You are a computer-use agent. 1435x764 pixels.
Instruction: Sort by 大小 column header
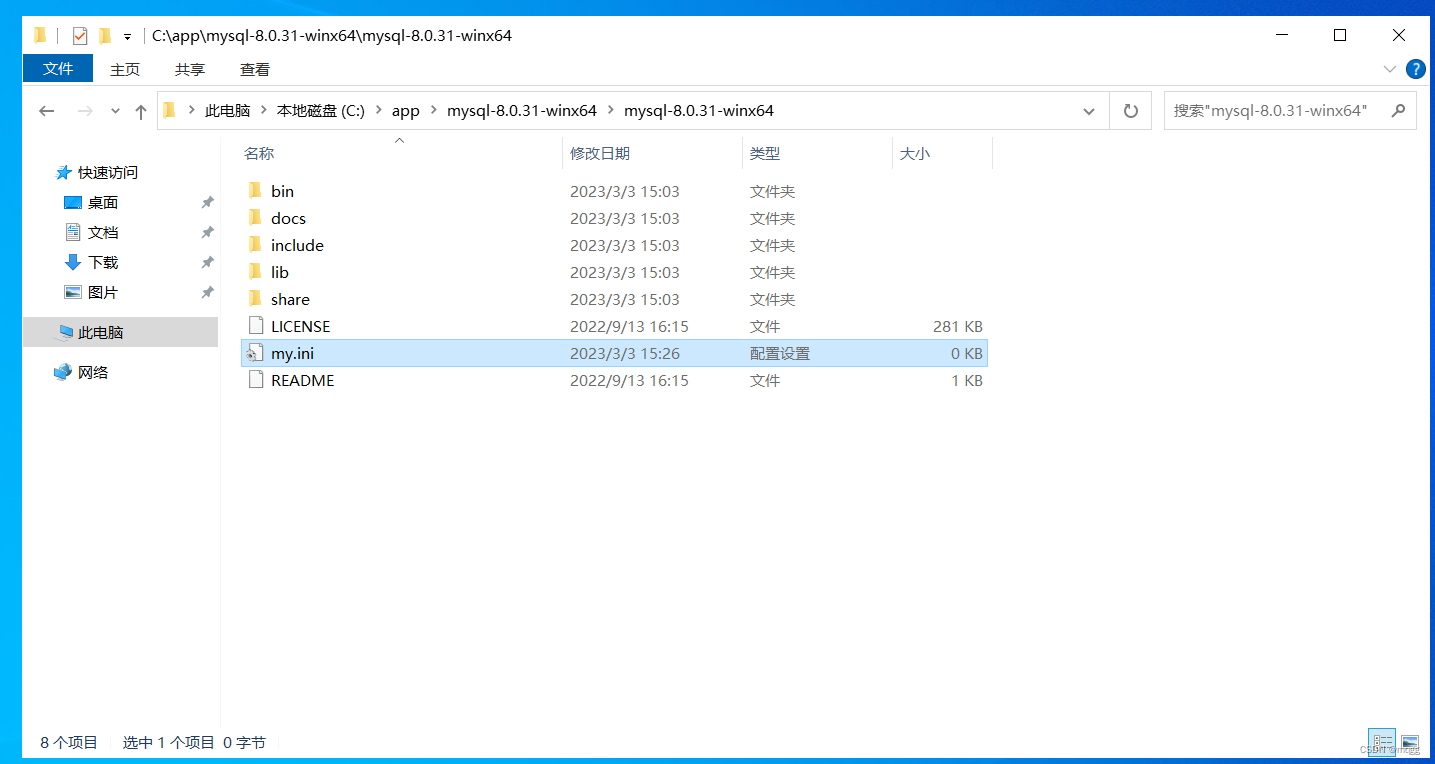(915, 153)
